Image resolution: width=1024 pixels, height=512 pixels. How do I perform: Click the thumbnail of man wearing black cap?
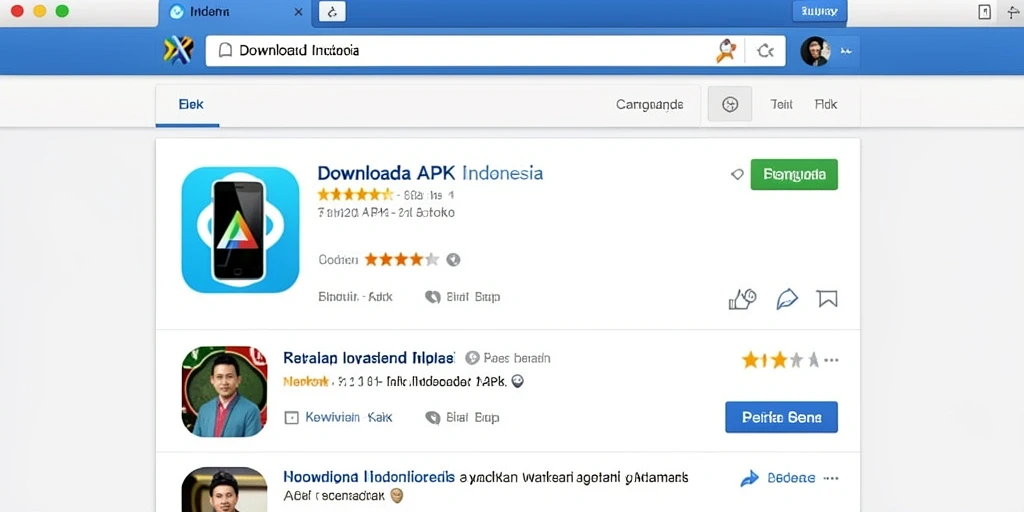(224, 489)
